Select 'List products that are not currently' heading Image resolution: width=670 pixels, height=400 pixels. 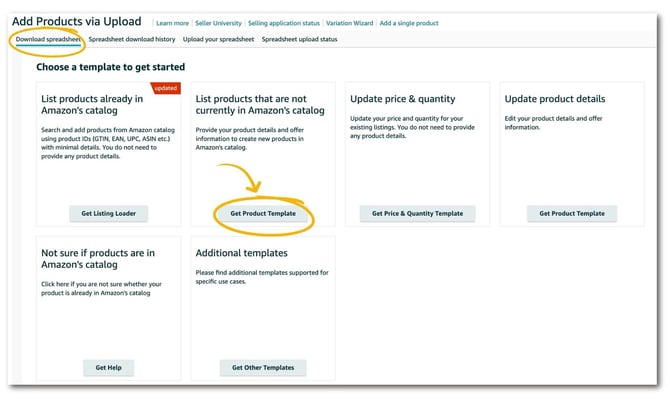tap(260, 105)
